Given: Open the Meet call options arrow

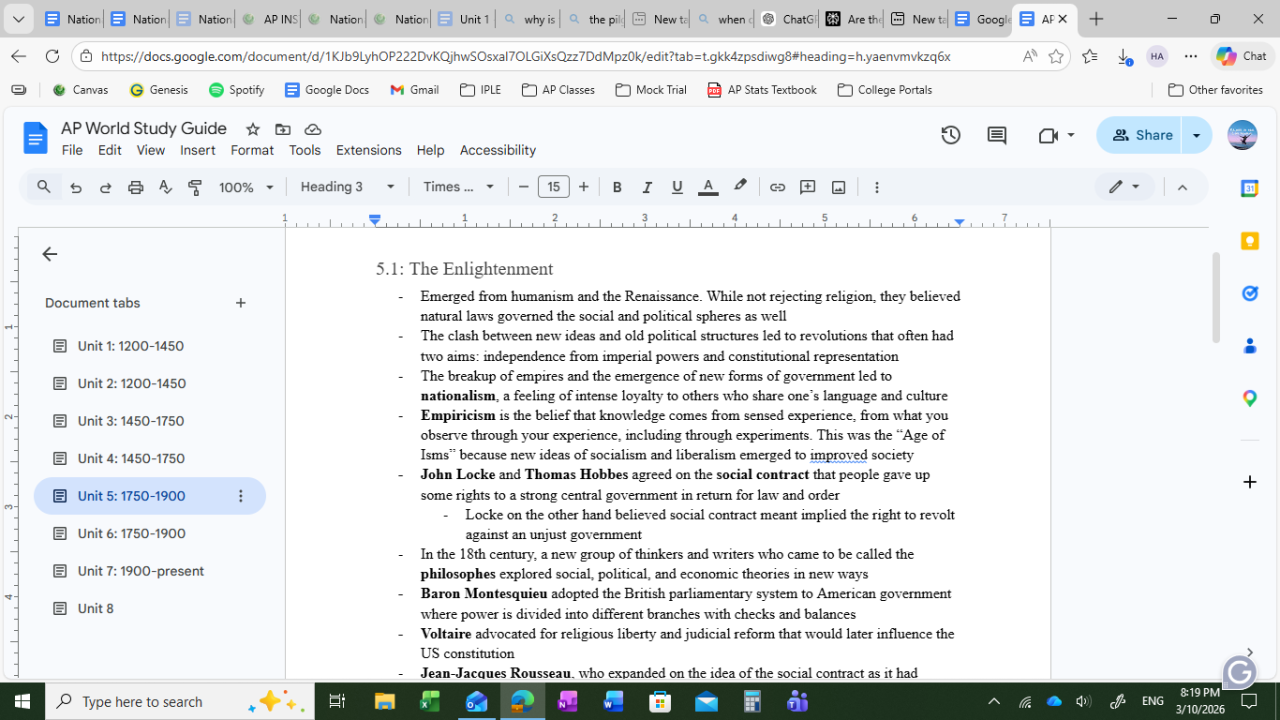Looking at the screenshot, I should (1071, 135).
